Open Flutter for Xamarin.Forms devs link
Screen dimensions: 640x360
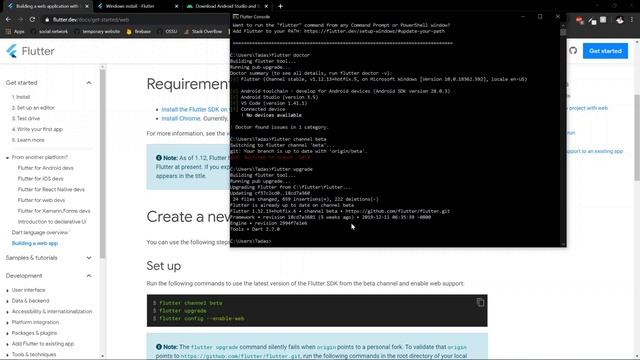(54, 211)
